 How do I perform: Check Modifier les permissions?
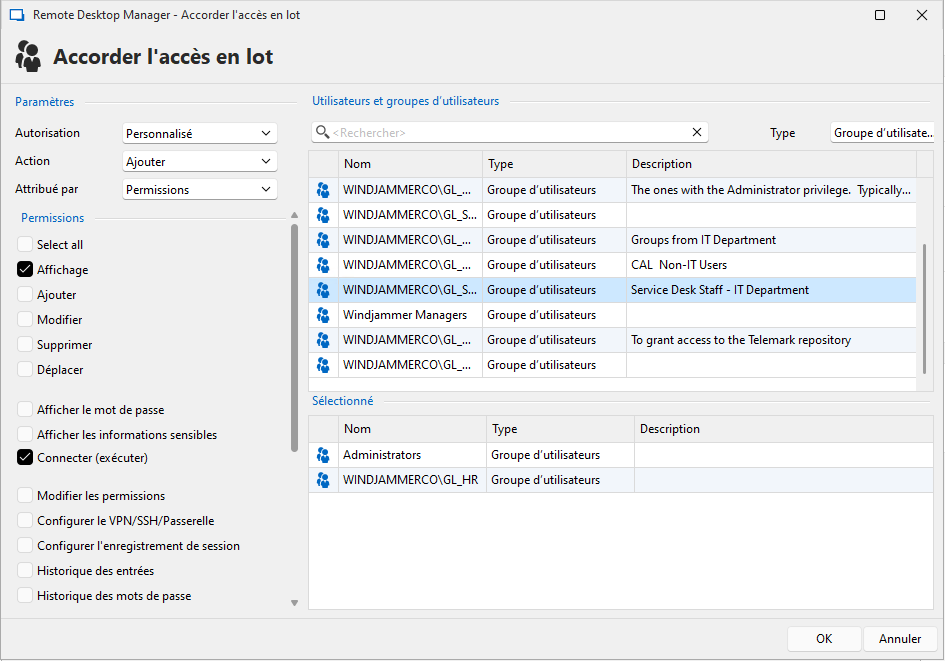(25, 495)
